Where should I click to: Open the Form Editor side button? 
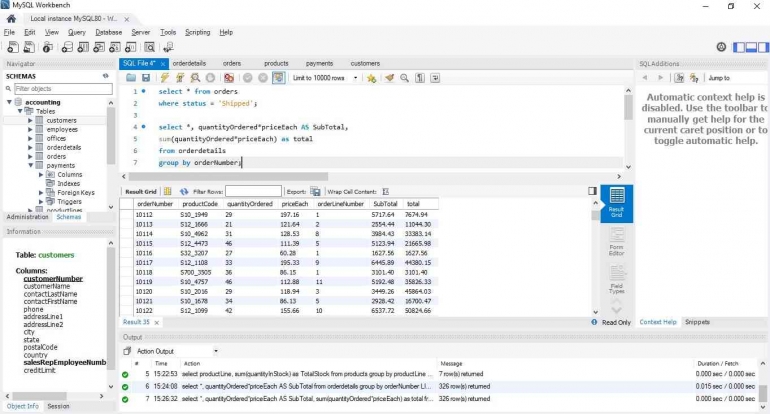(x=617, y=242)
